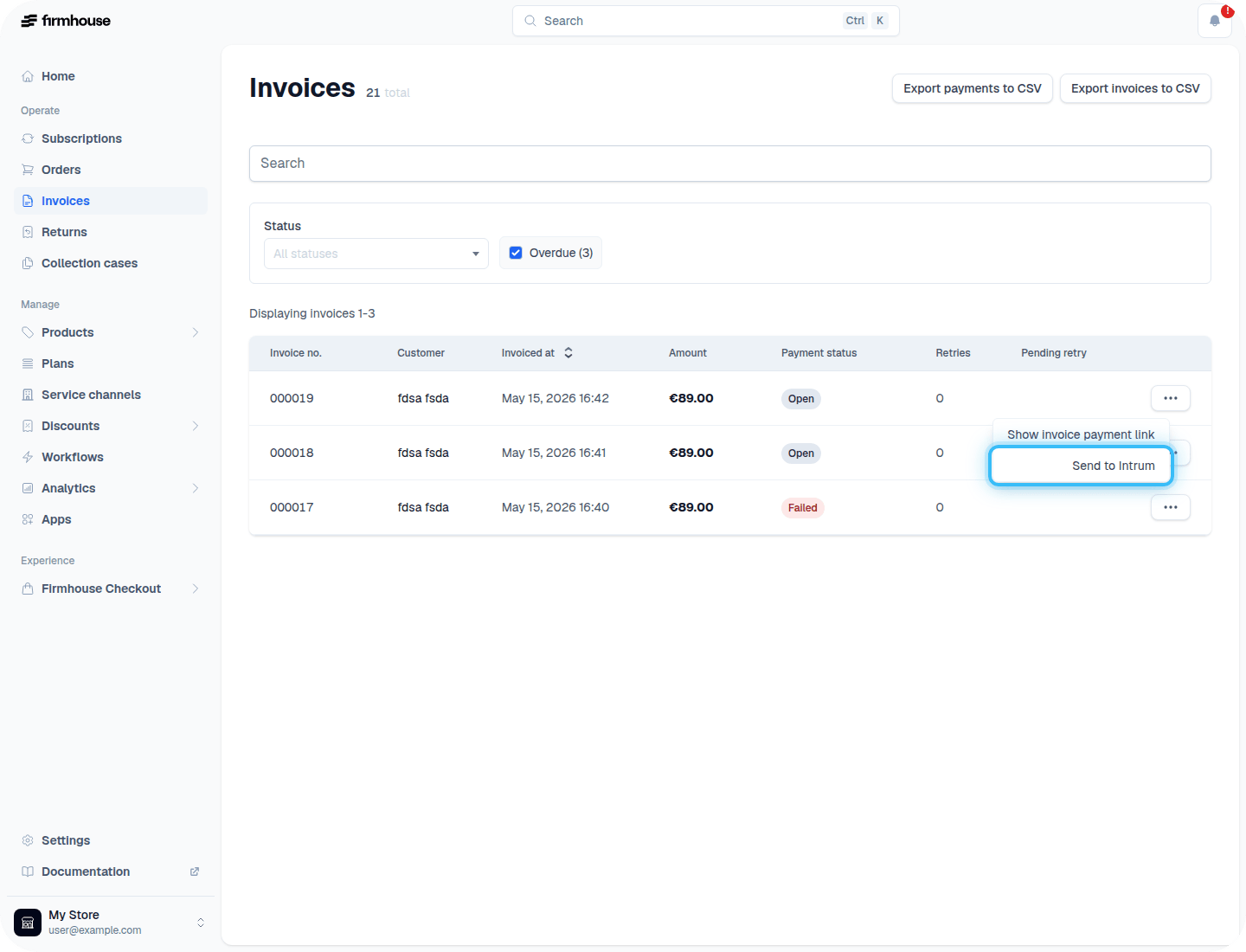Screen dimensions: 1246x952
Task: Open the All statuses dropdown
Action: click(376, 254)
